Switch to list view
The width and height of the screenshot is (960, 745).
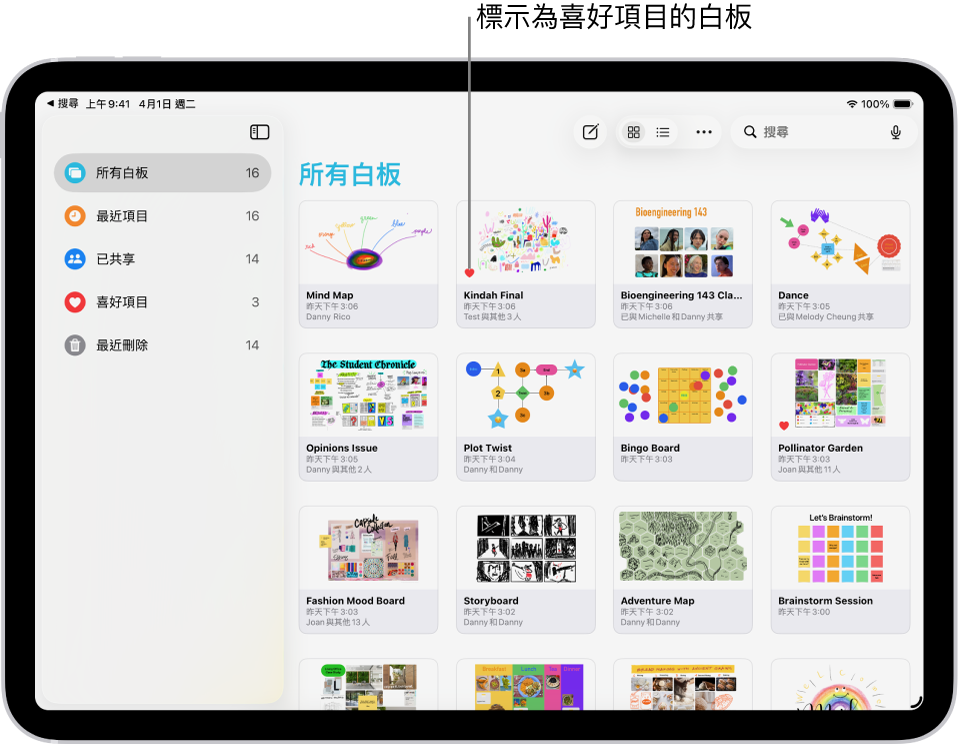point(663,131)
